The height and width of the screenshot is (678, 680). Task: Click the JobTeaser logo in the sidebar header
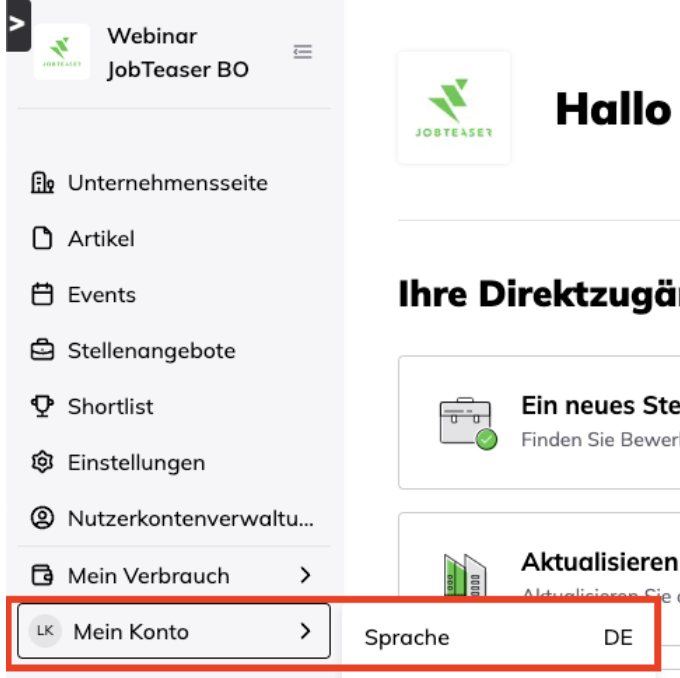pyautogui.click(x=62, y=52)
